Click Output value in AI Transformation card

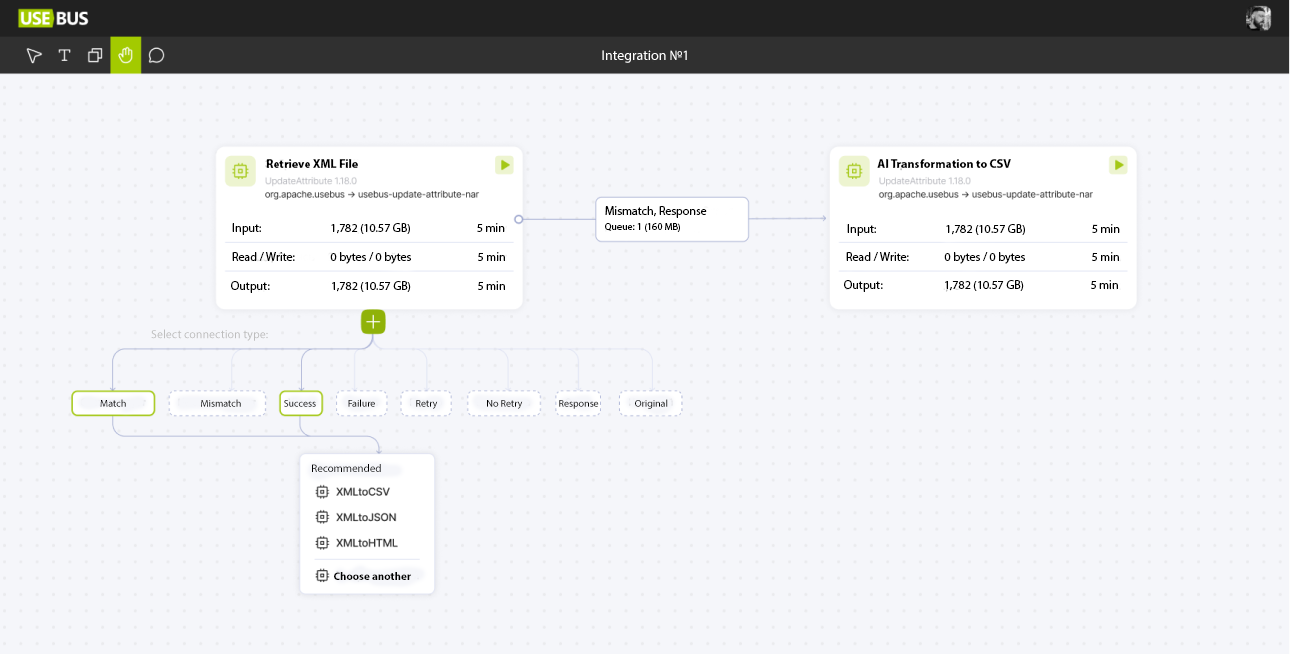click(x=984, y=285)
